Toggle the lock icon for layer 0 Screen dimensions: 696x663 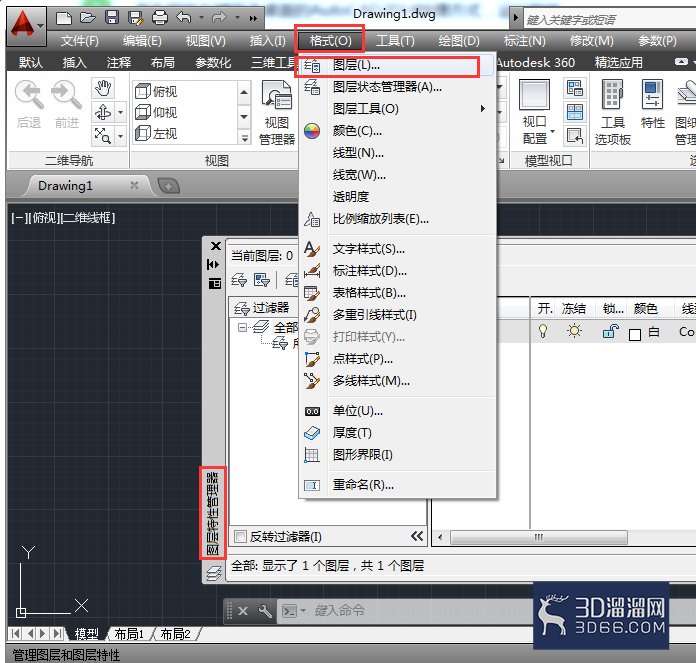click(610, 332)
